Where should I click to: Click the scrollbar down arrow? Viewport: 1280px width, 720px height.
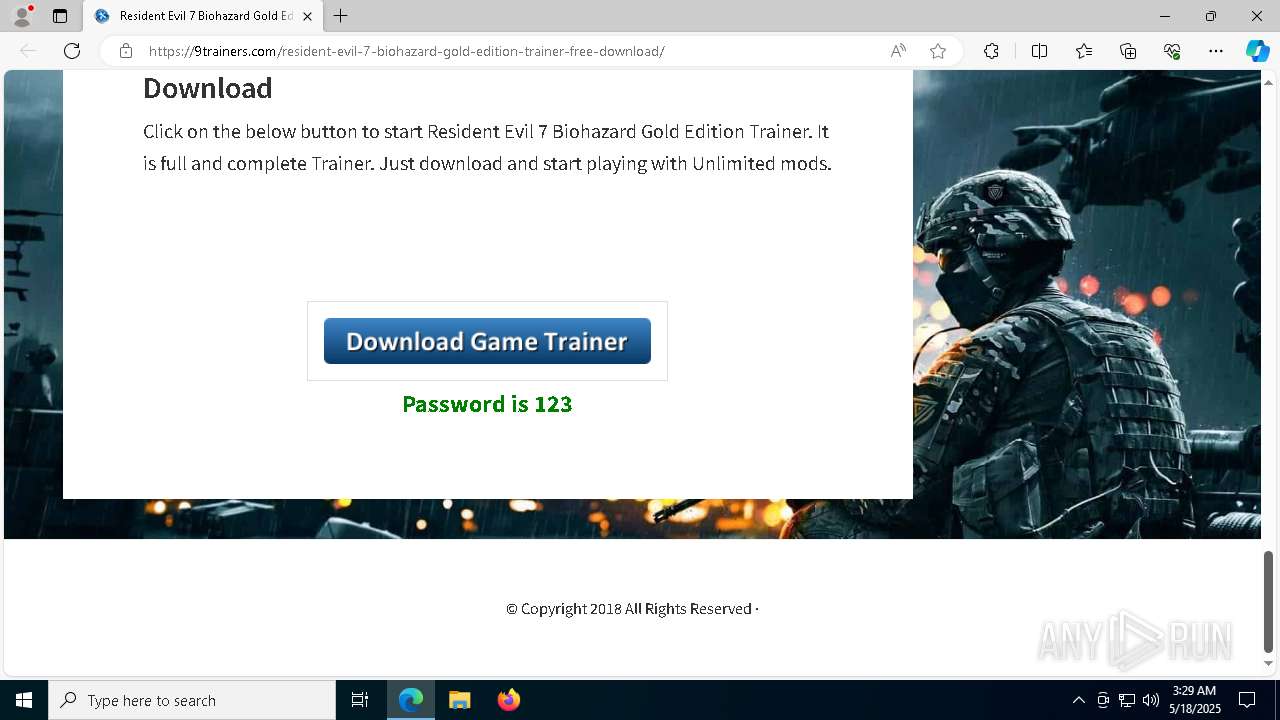coord(1269,663)
